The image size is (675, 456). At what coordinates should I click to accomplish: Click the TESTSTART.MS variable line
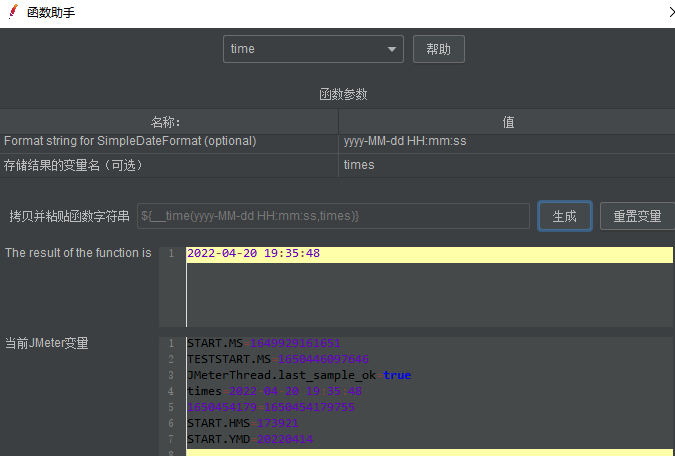click(278, 359)
